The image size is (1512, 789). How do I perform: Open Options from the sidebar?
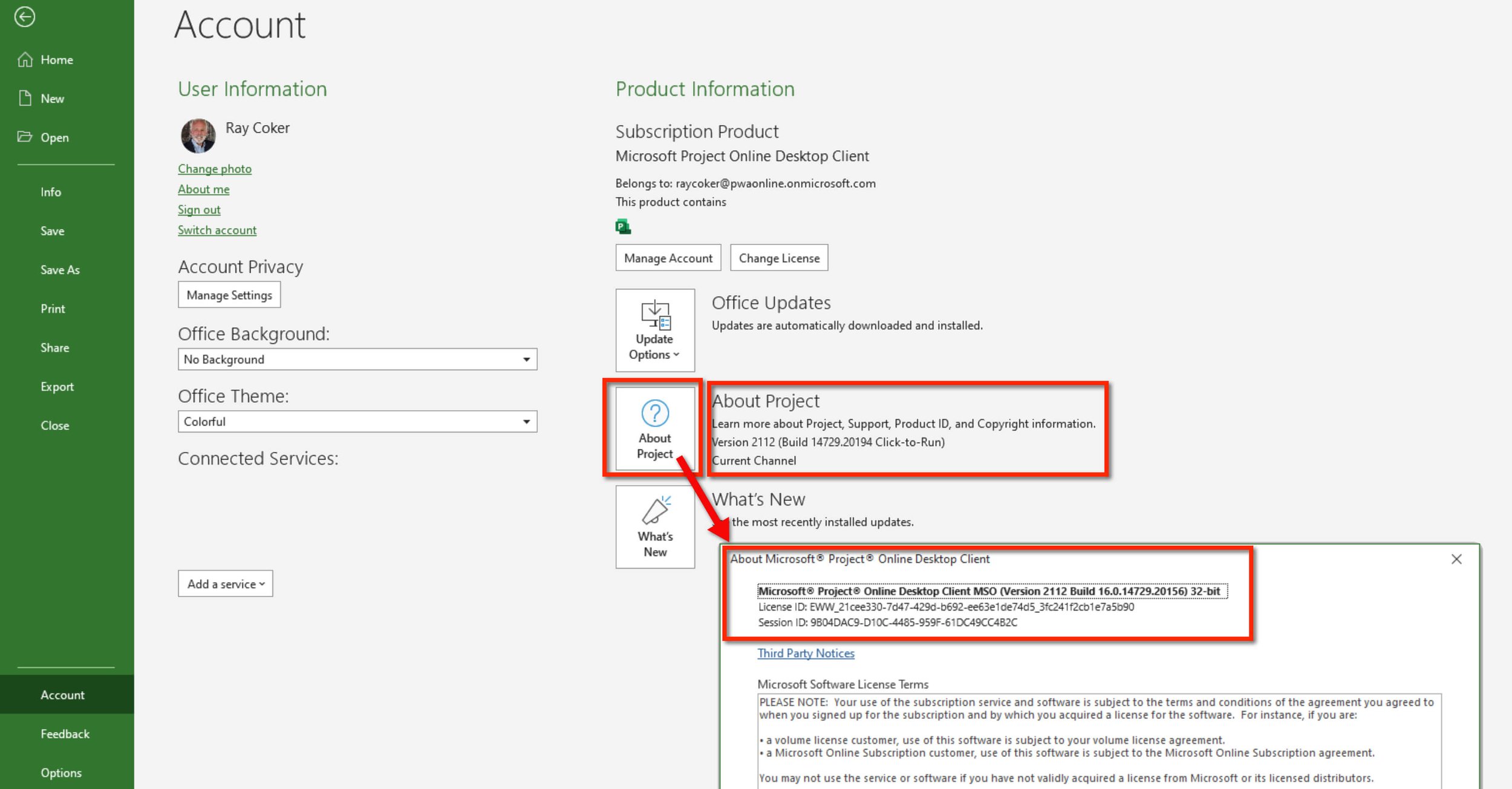pyautogui.click(x=61, y=773)
